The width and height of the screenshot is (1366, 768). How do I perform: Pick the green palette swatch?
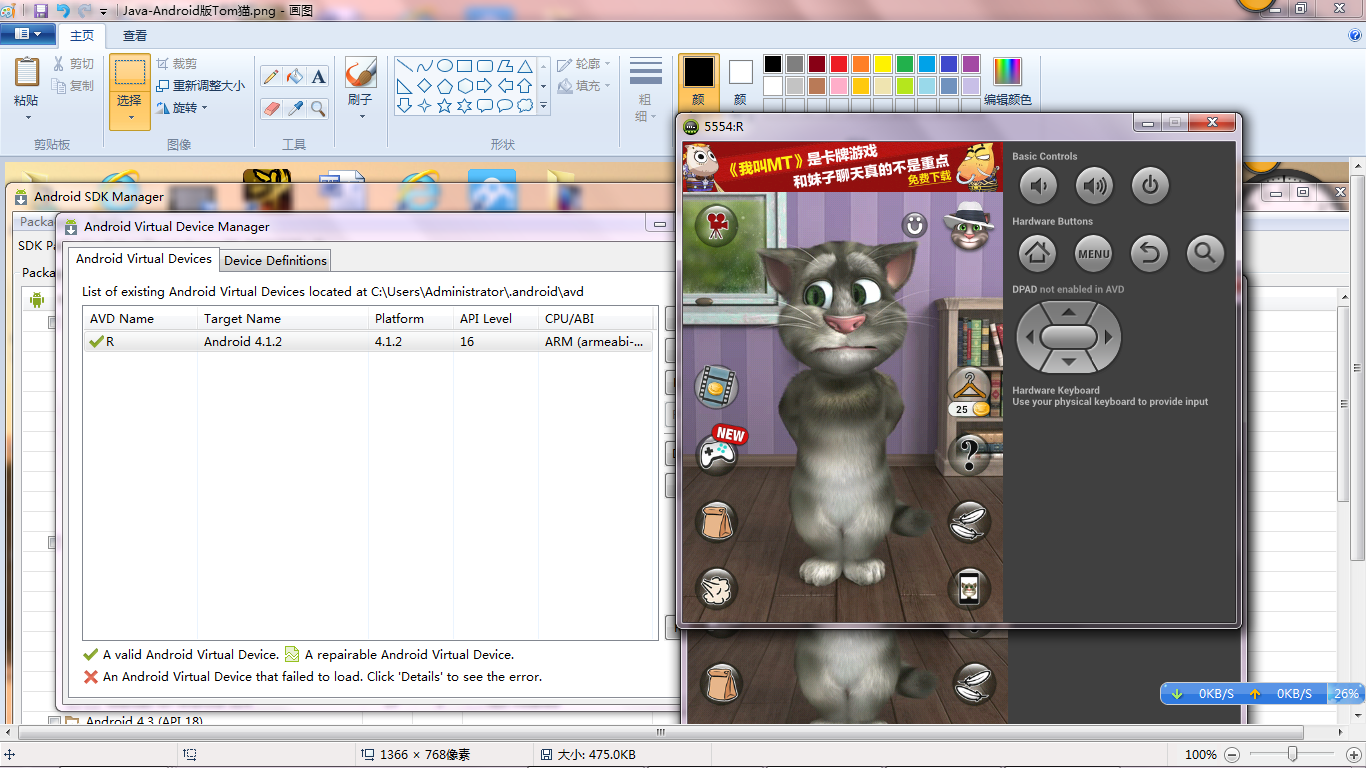pos(905,64)
